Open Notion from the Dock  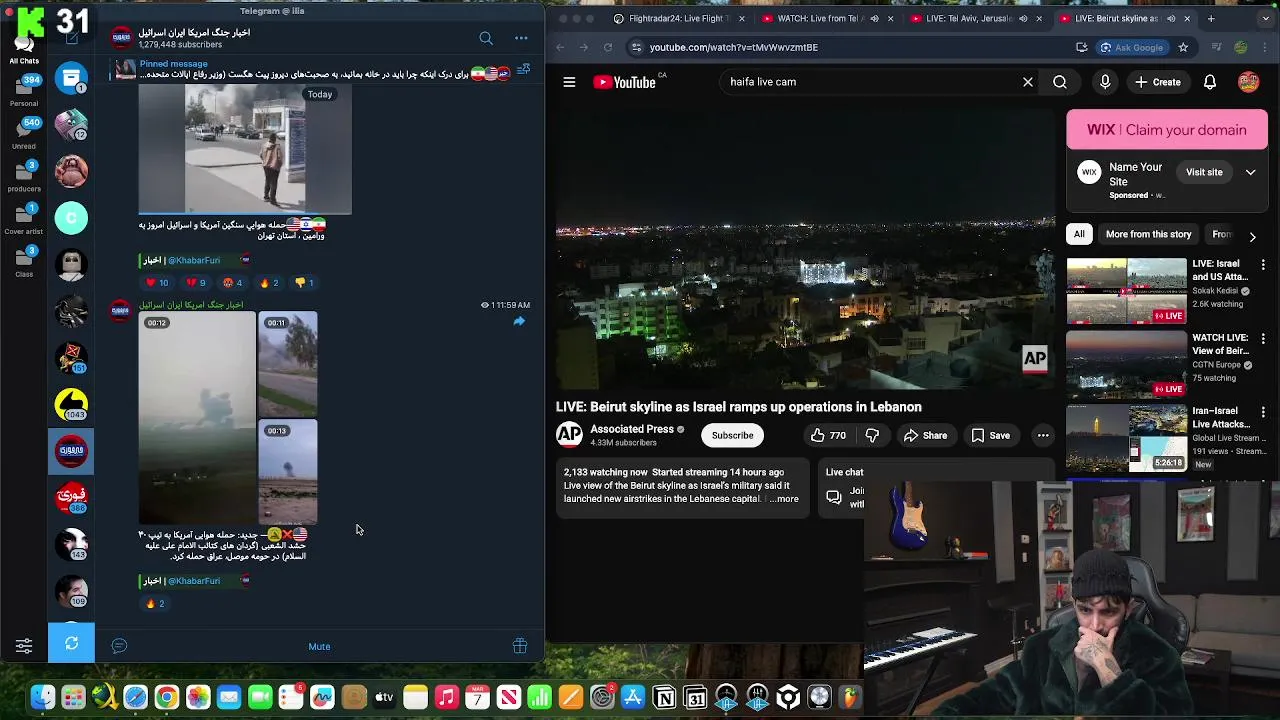click(x=664, y=697)
